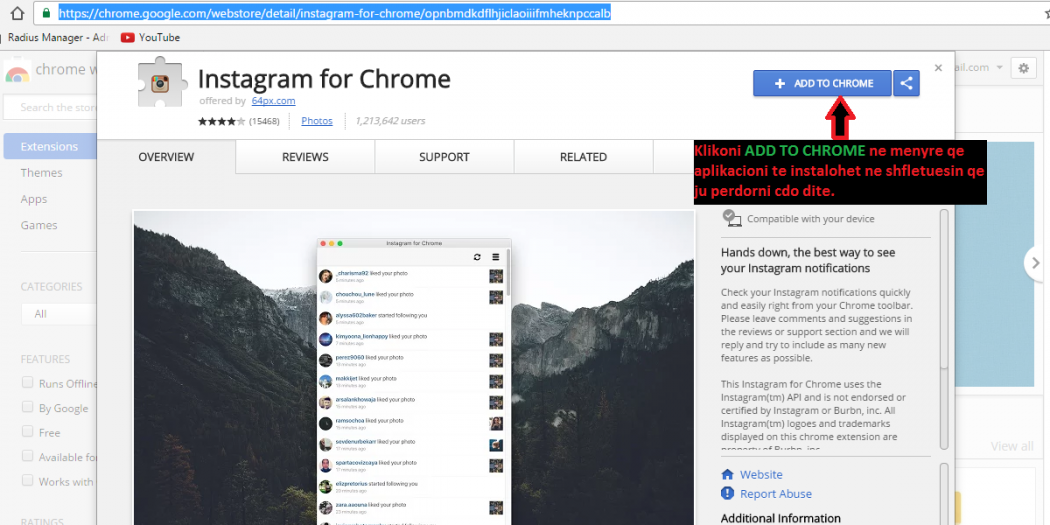Select Games in the sidebar

39,225
